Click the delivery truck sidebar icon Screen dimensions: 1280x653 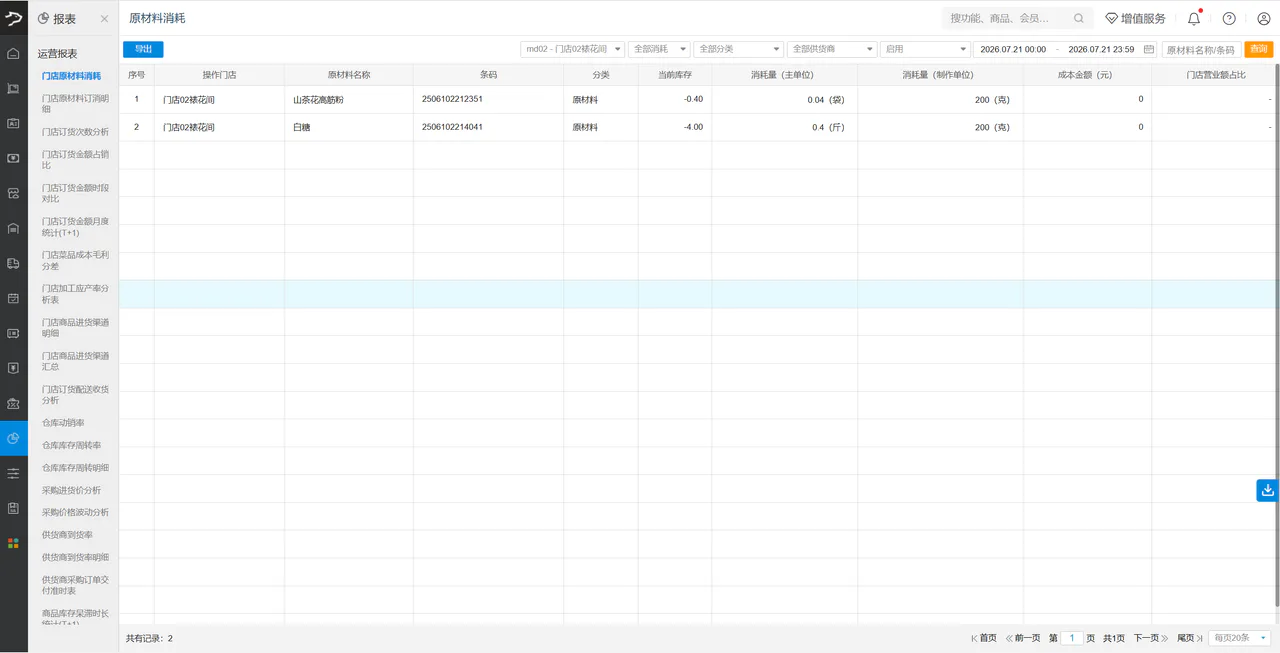(13, 263)
